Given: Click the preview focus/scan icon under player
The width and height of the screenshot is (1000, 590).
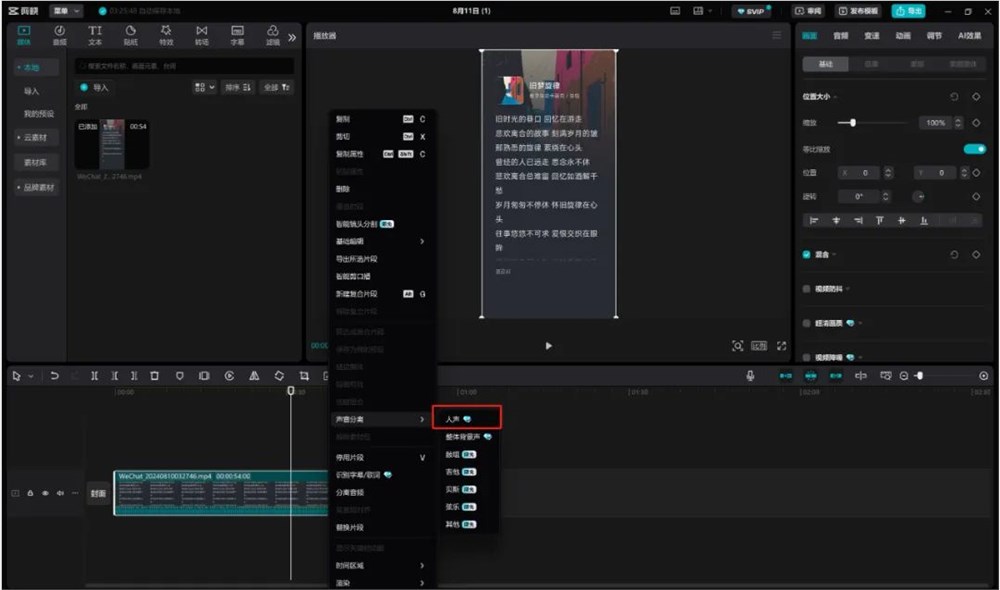Looking at the screenshot, I should [737, 346].
